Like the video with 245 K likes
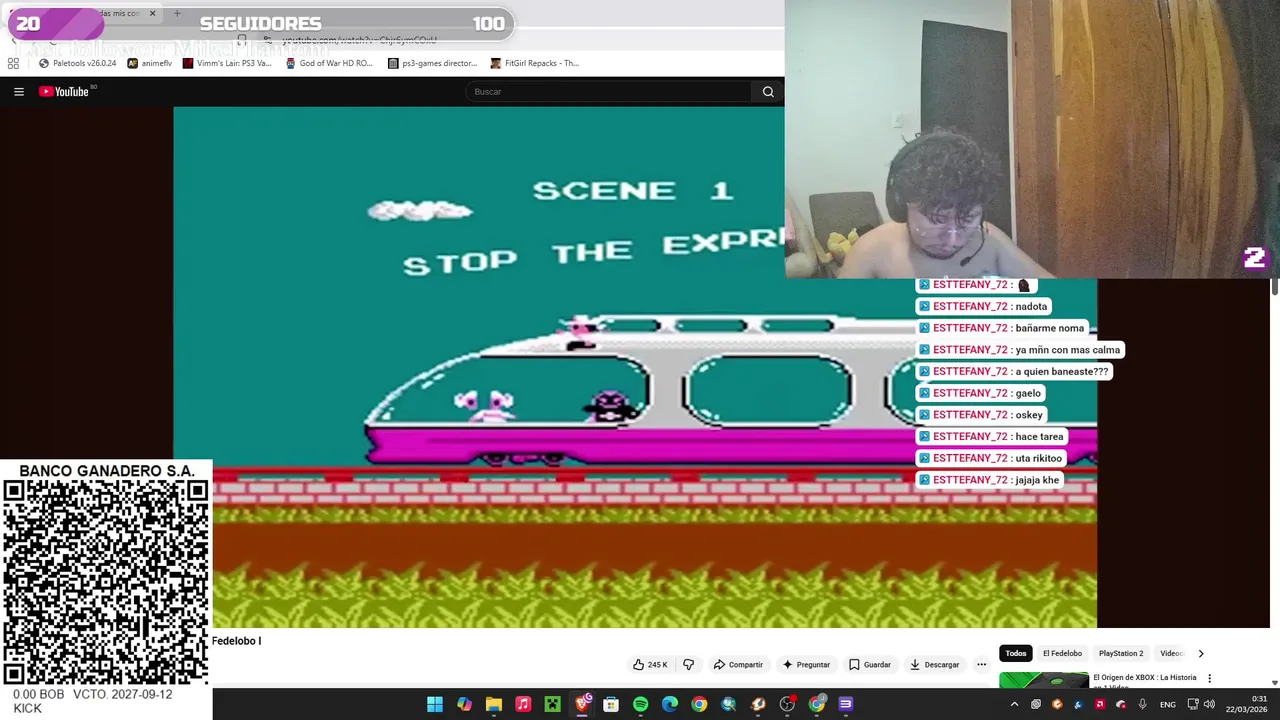The image size is (1280, 720). [650, 665]
